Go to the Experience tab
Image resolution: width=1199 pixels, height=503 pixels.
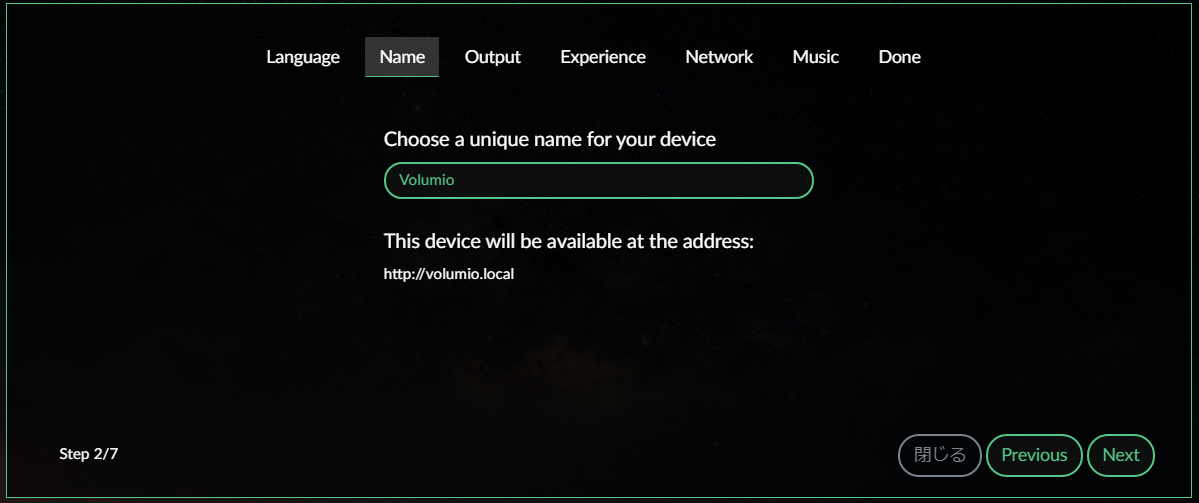(x=603, y=57)
